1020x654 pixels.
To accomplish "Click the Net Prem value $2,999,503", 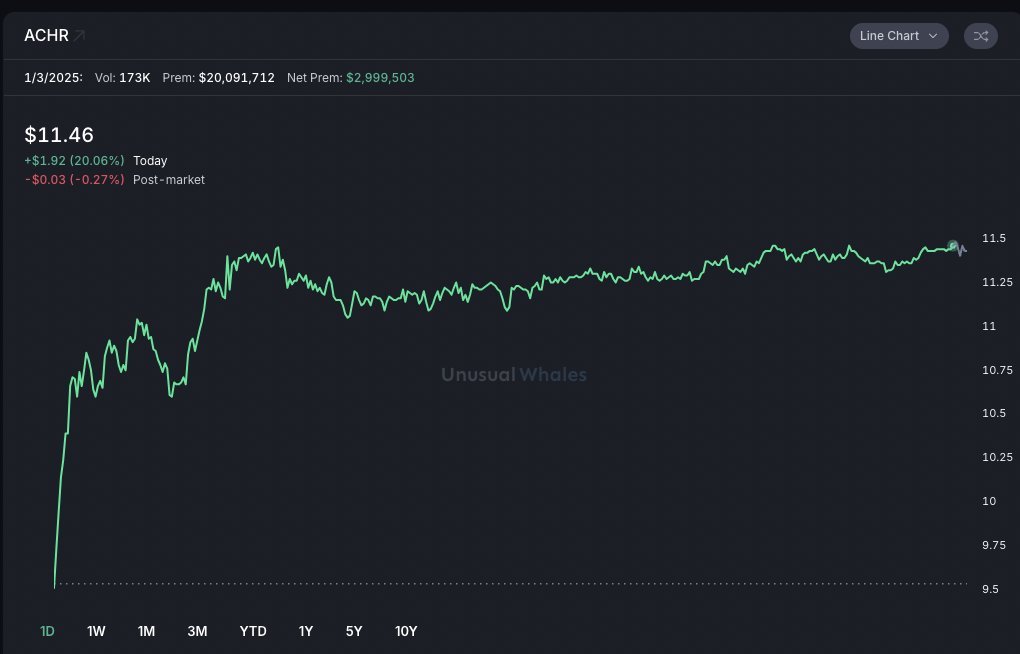I will [380, 77].
